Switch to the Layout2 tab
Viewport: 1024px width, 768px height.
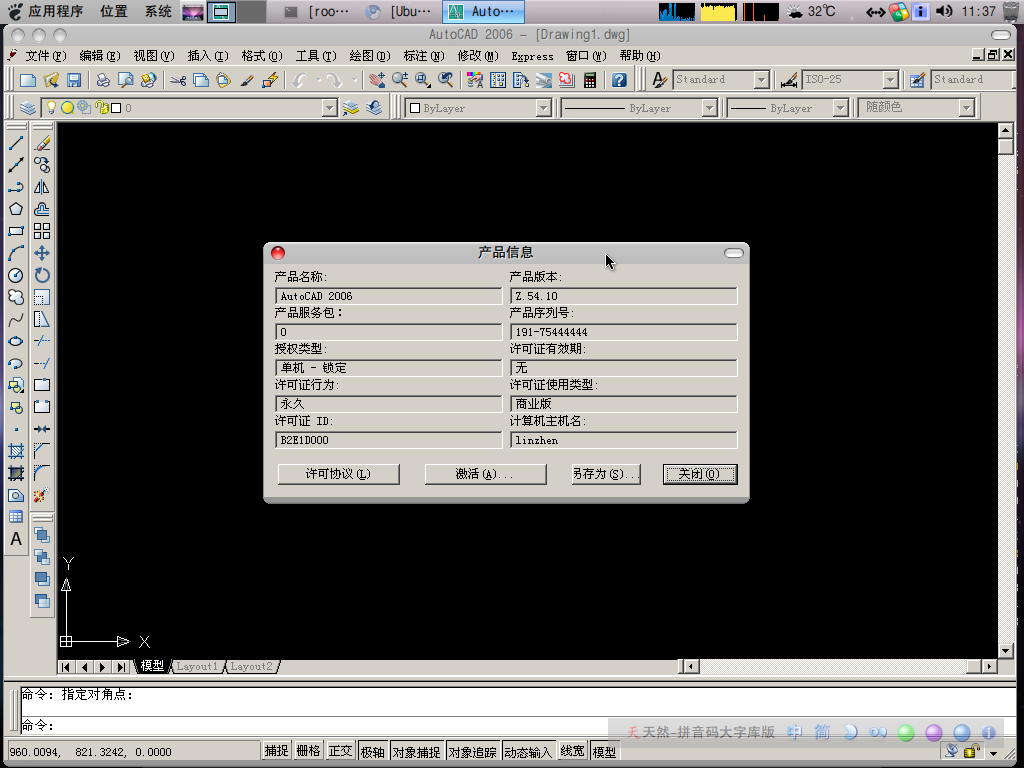click(x=251, y=666)
